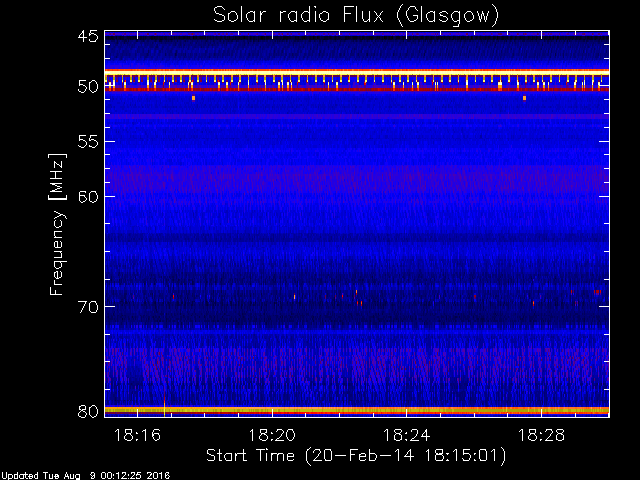Click the 'Updated Tue Aug 9 00:12:25 2016' timestamp
The height and width of the screenshot is (480, 640).
[x=85, y=476]
